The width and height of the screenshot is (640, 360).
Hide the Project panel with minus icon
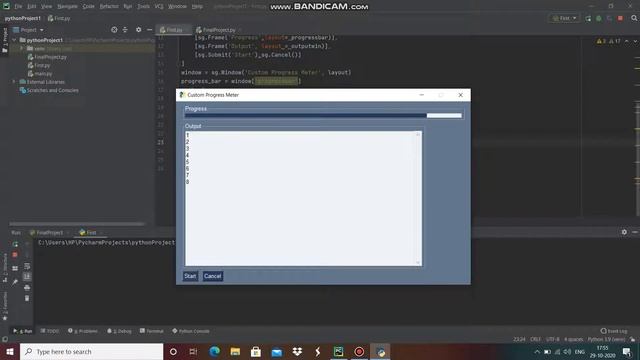pyautogui.click(x=149, y=30)
